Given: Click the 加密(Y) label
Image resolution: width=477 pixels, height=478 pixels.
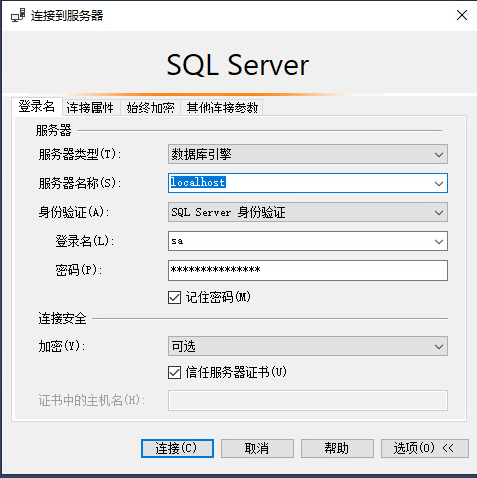Looking at the screenshot, I should pos(62,346).
